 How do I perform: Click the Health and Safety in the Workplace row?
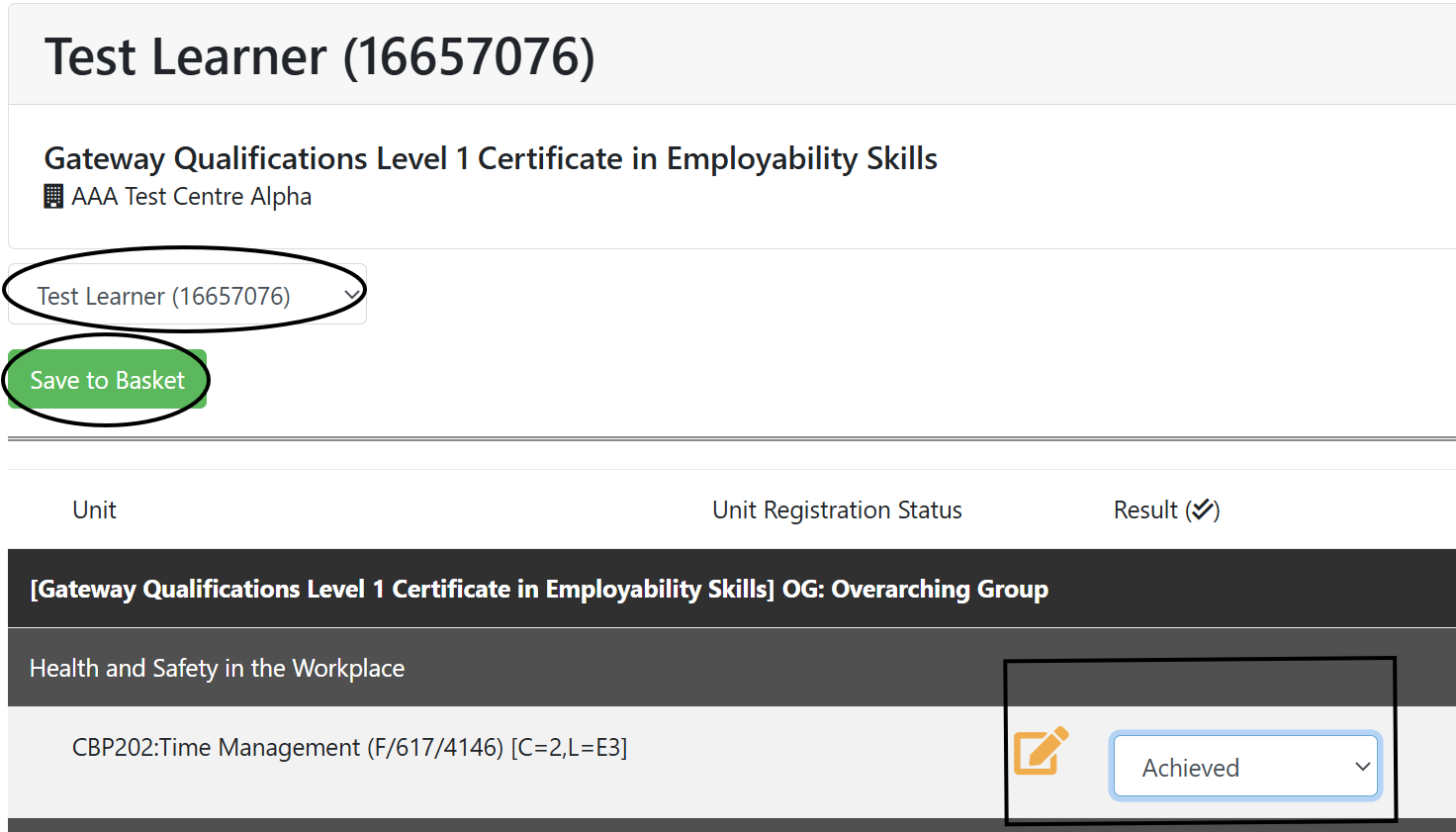point(217,669)
